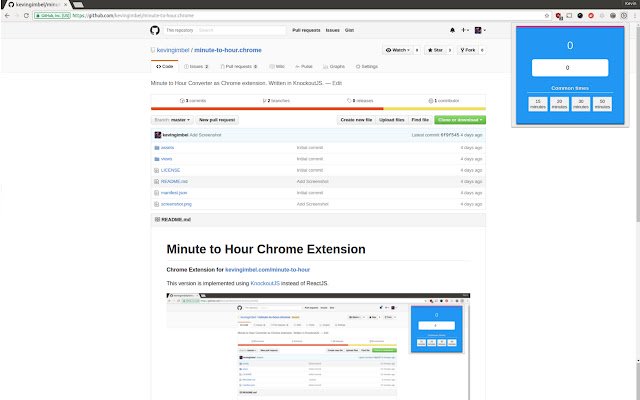Expand Clone or download
This screenshot has width=640, height=400.
click(460, 120)
